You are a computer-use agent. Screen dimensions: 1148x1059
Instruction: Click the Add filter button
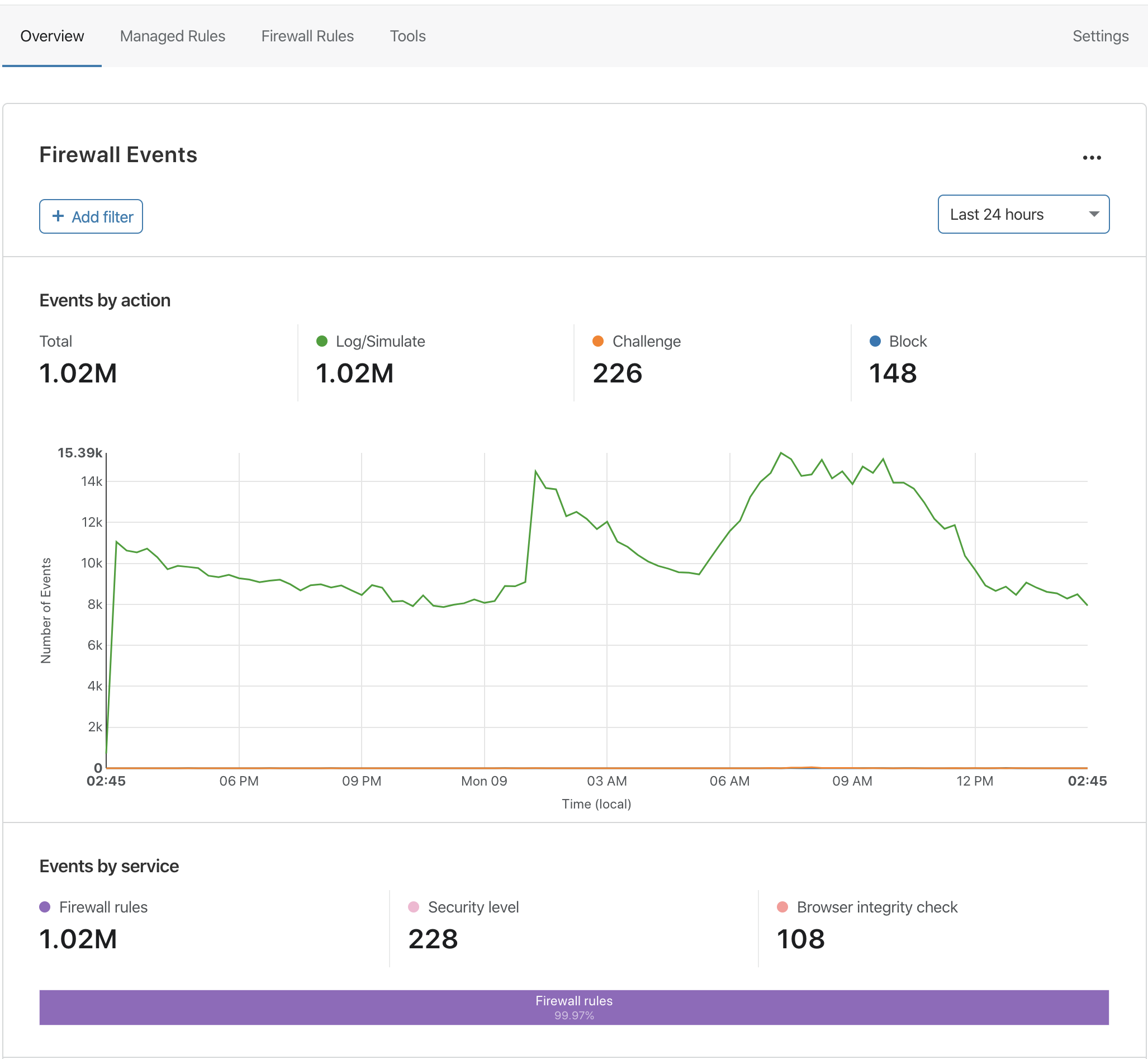point(91,216)
